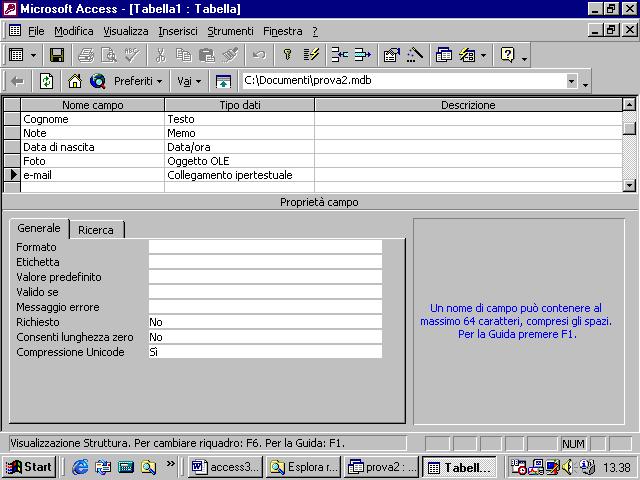This screenshot has width=640, height=480.
Task: Click the Delete Rows icon
Action: pos(362,55)
